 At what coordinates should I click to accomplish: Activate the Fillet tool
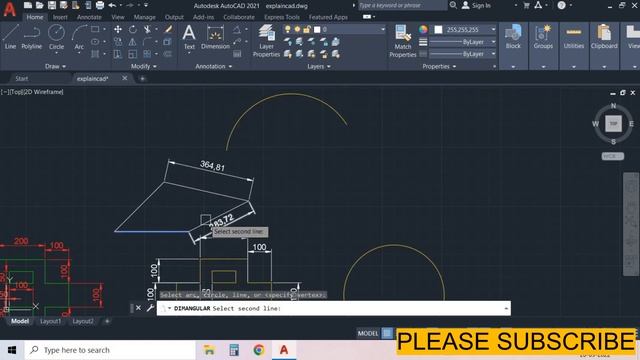pyautogui.click(x=147, y=42)
